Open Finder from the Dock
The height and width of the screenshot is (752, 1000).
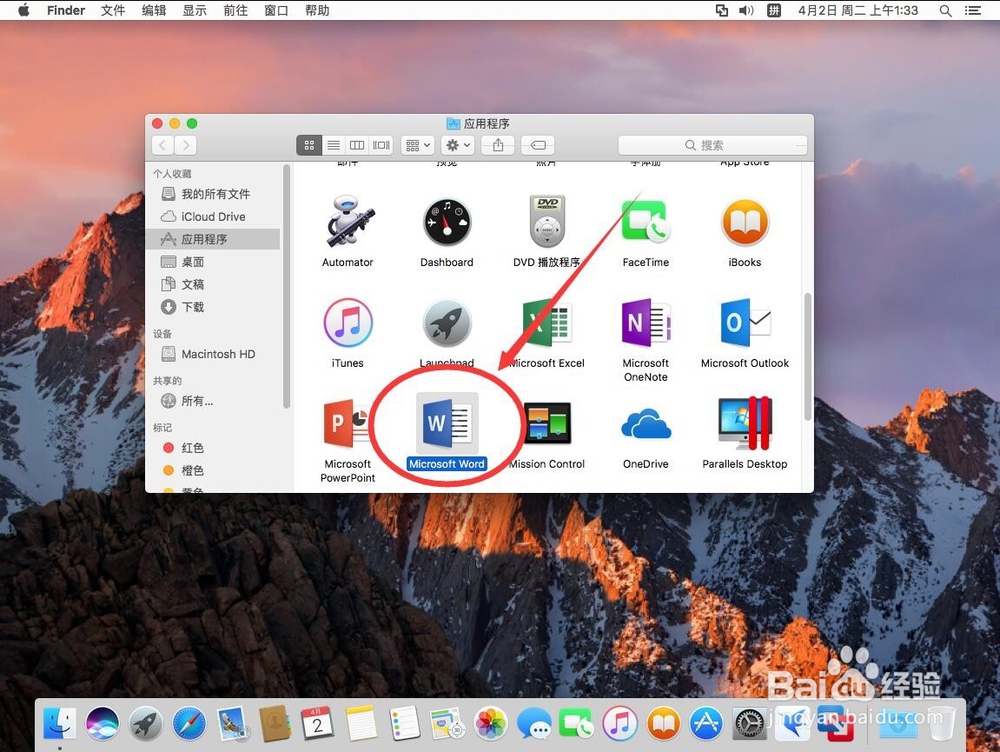pos(59,724)
